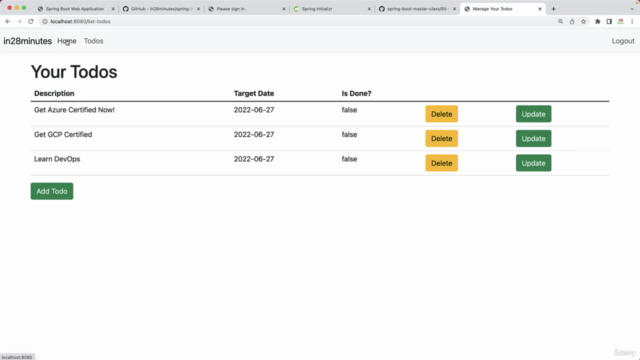Delete the Get GCP Certified todo

coord(442,138)
